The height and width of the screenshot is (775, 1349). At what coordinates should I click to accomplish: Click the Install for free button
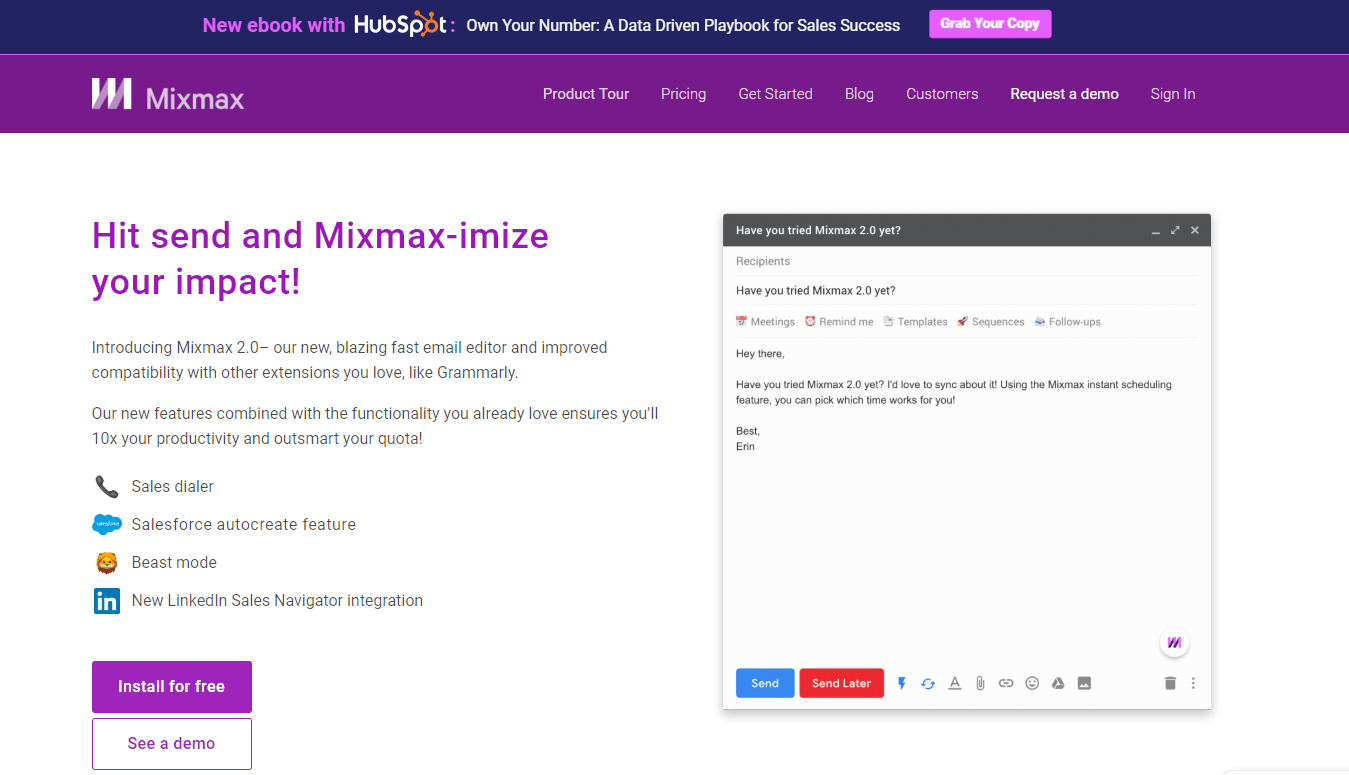click(x=172, y=687)
